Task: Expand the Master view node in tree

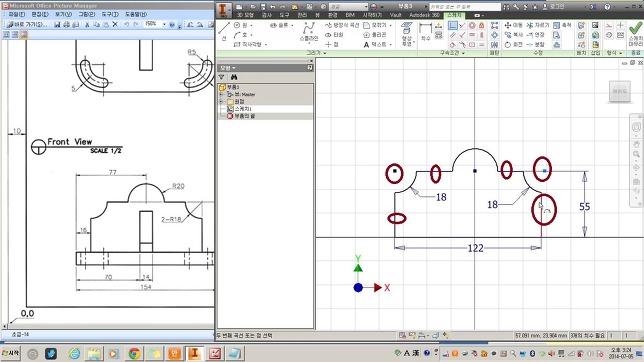Action: (x=221, y=95)
